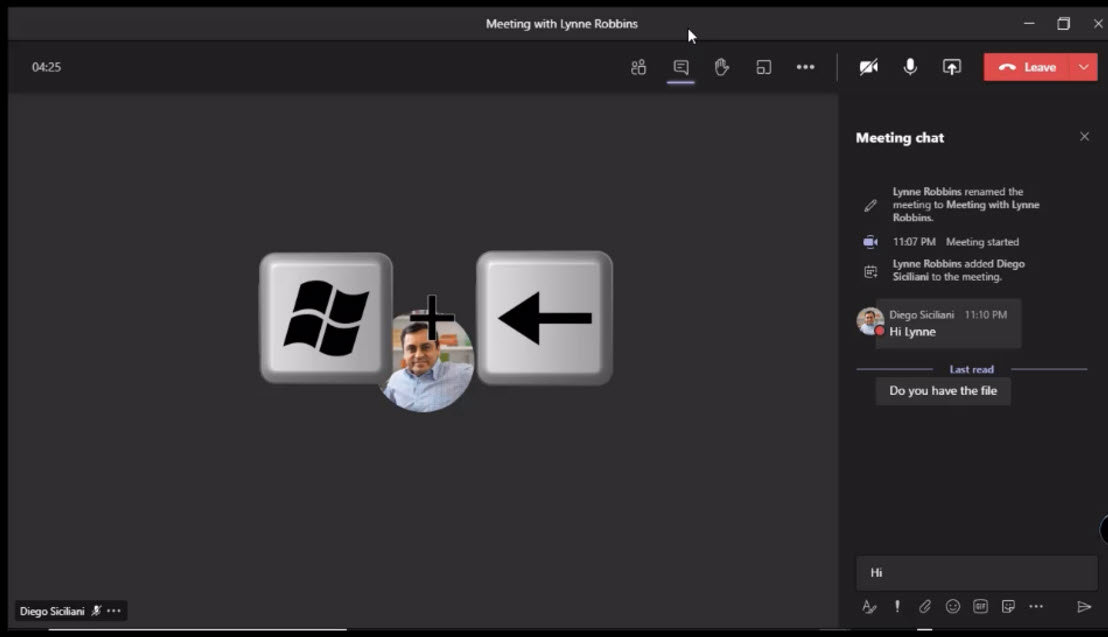Open the emoji picker
Image resolution: width=1108 pixels, height=637 pixels.
pos(953,606)
